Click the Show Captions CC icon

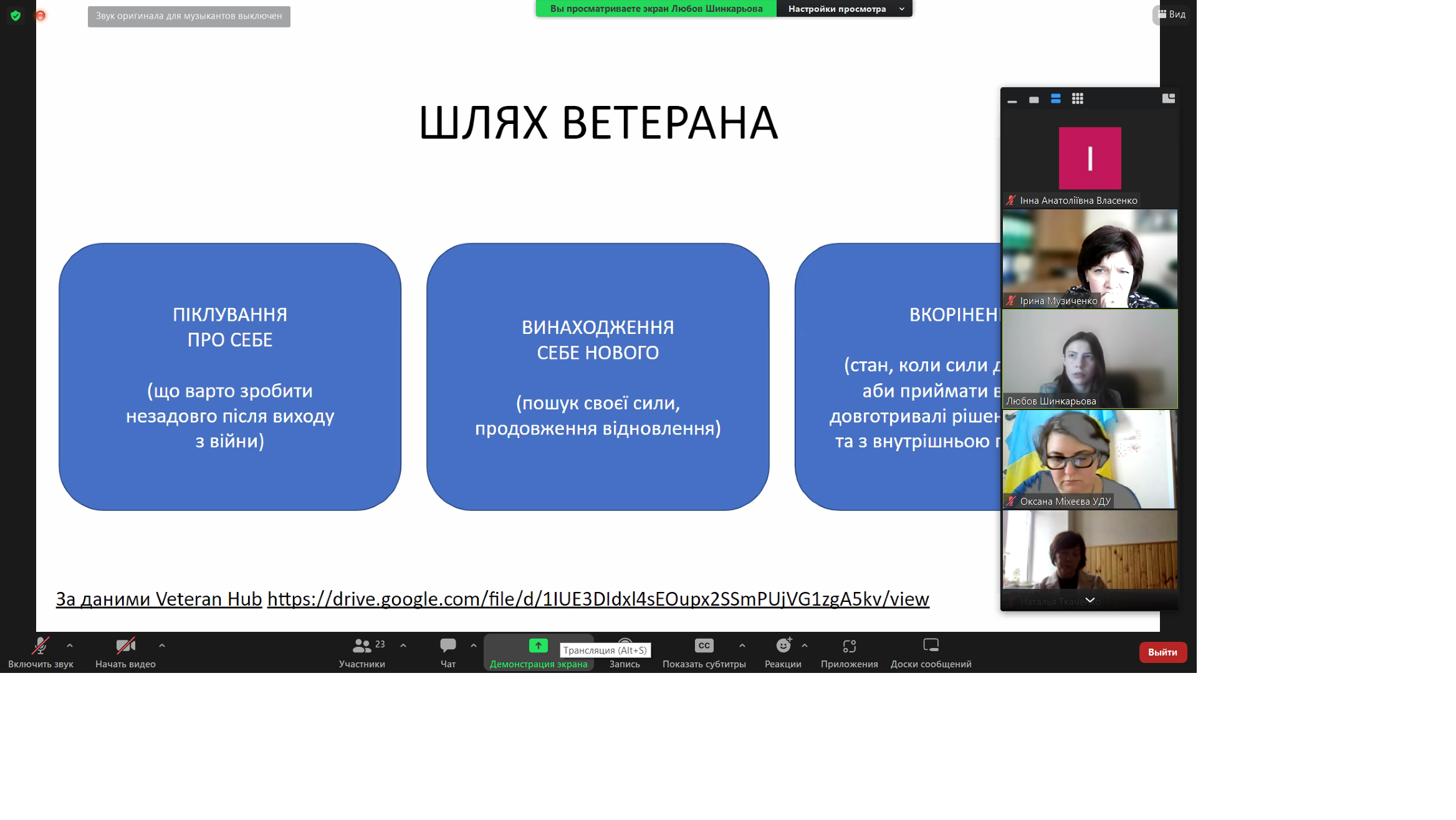tap(704, 646)
